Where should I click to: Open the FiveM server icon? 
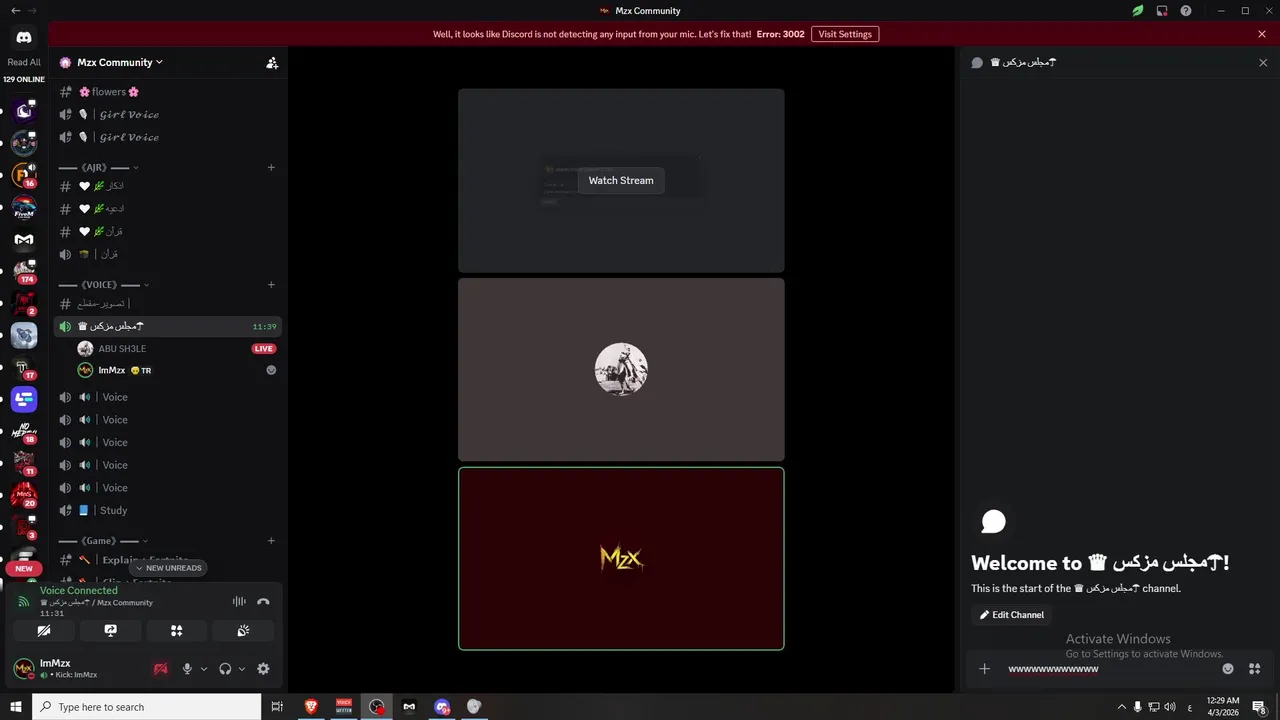(x=24, y=207)
